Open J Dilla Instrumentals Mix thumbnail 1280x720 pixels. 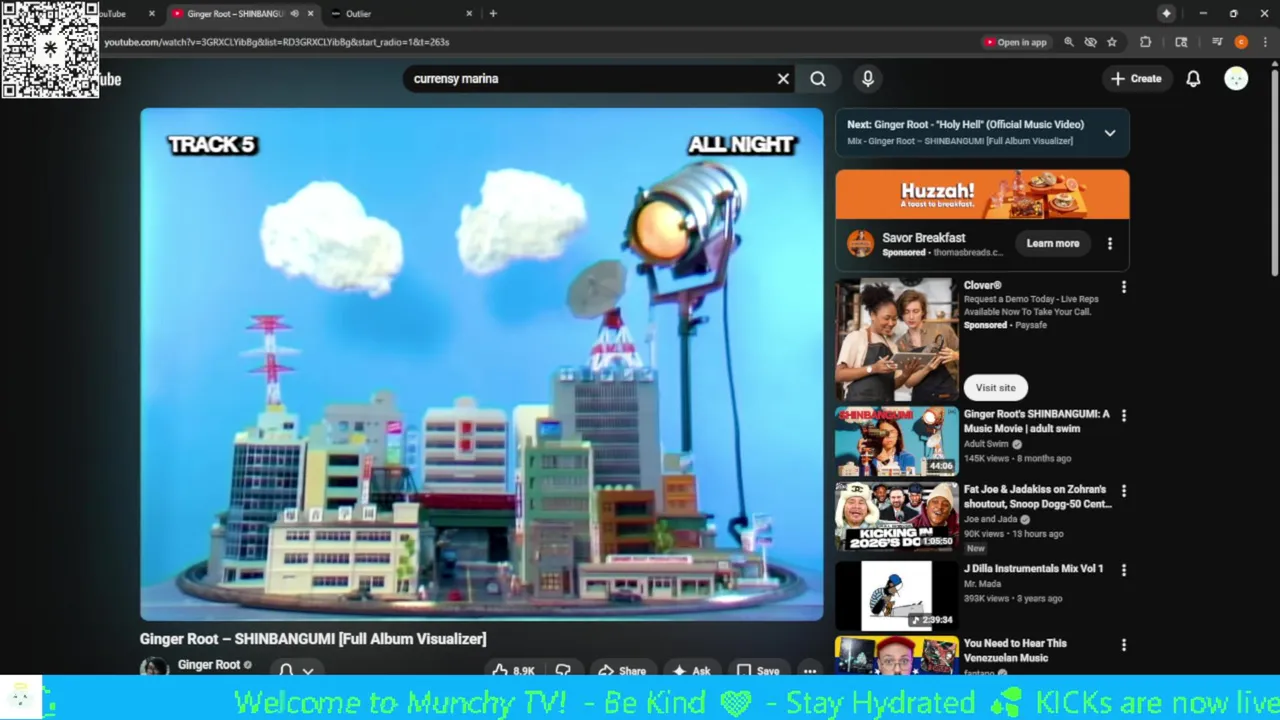pyautogui.click(x=897, y=595)
